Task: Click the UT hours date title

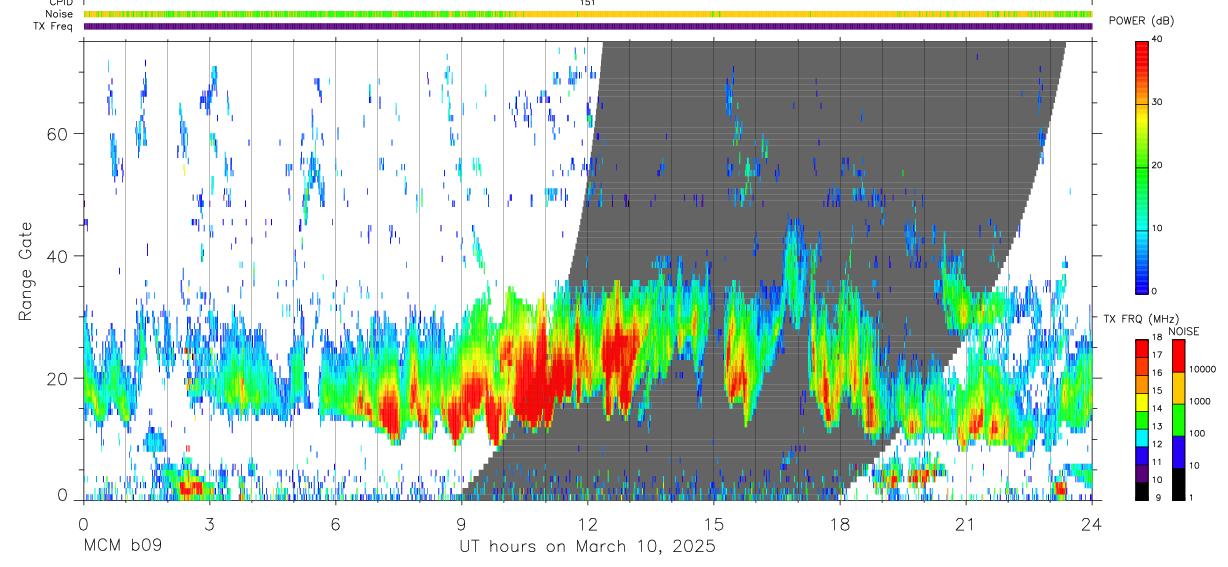Action: coord(586,547)
